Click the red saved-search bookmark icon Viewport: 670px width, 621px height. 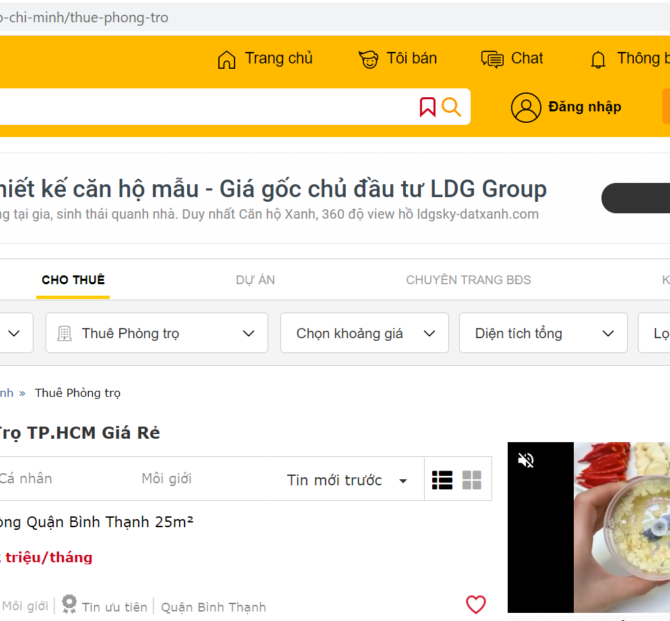[x=427, y=107]
